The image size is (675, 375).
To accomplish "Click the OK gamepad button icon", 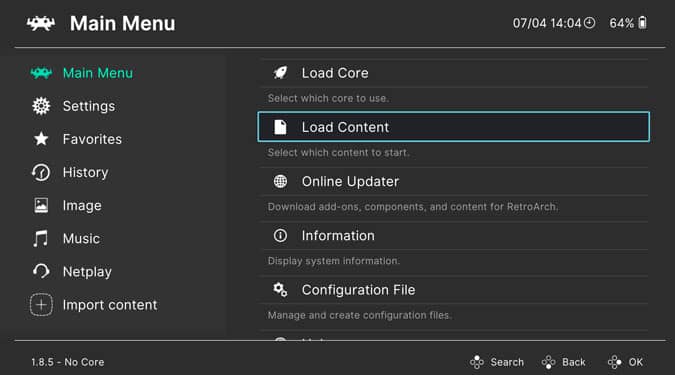I will point(615,362).
